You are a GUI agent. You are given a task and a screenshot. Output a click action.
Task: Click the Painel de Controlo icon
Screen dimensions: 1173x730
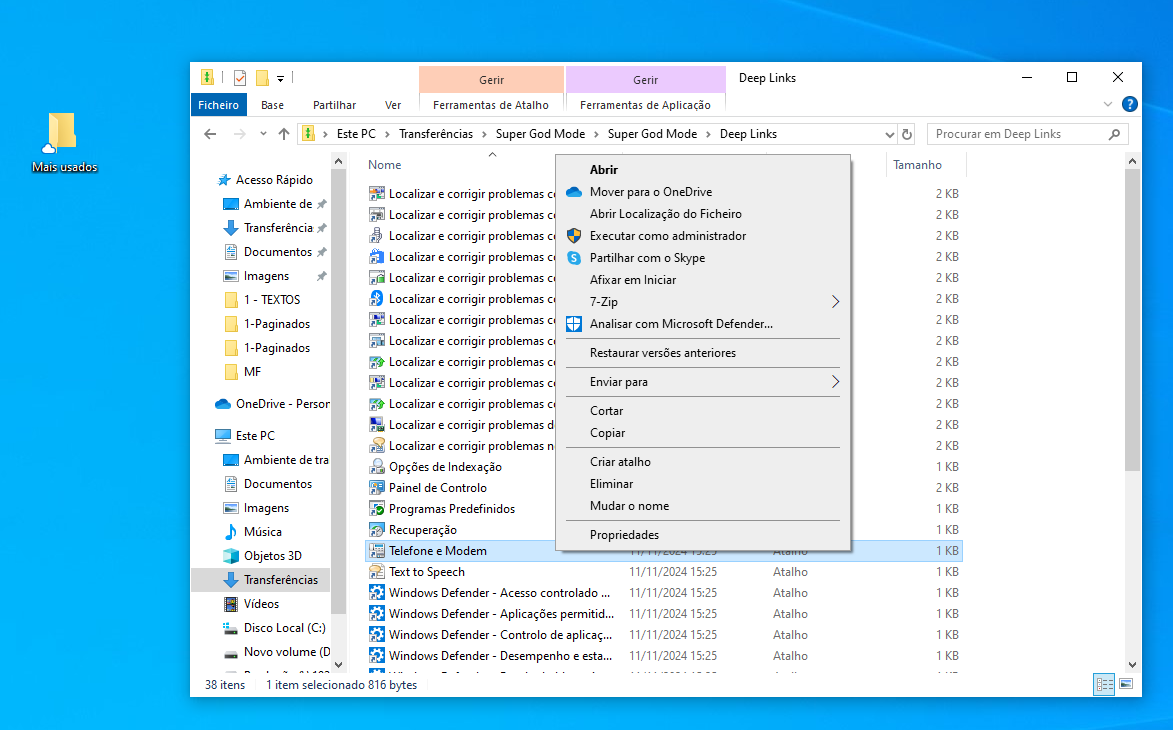377,488
